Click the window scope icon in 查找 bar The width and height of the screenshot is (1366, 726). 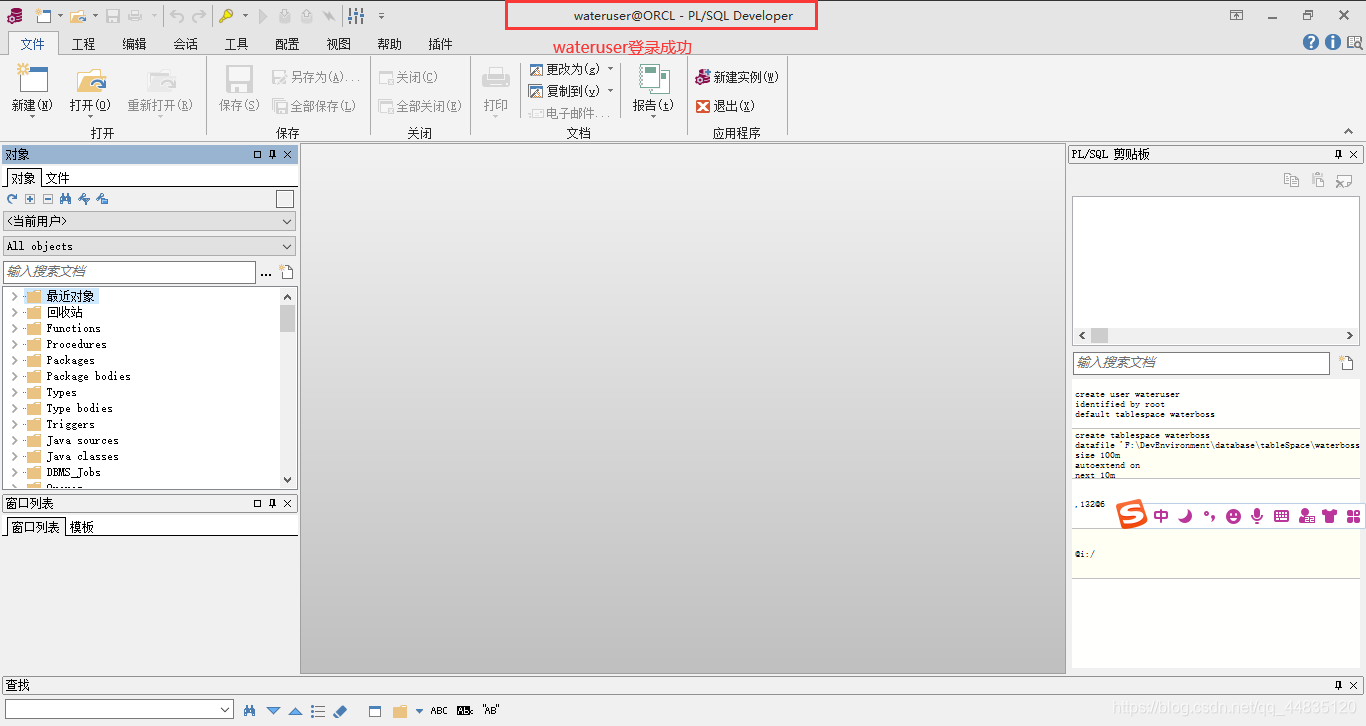pyautogui.click(x=375, y=711)
